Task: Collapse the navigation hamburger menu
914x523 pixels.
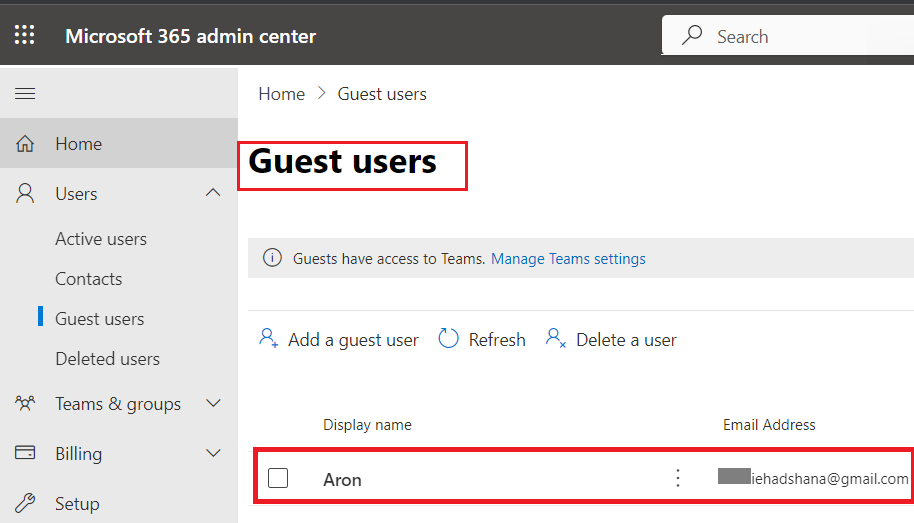Action: tap(25, 93)
